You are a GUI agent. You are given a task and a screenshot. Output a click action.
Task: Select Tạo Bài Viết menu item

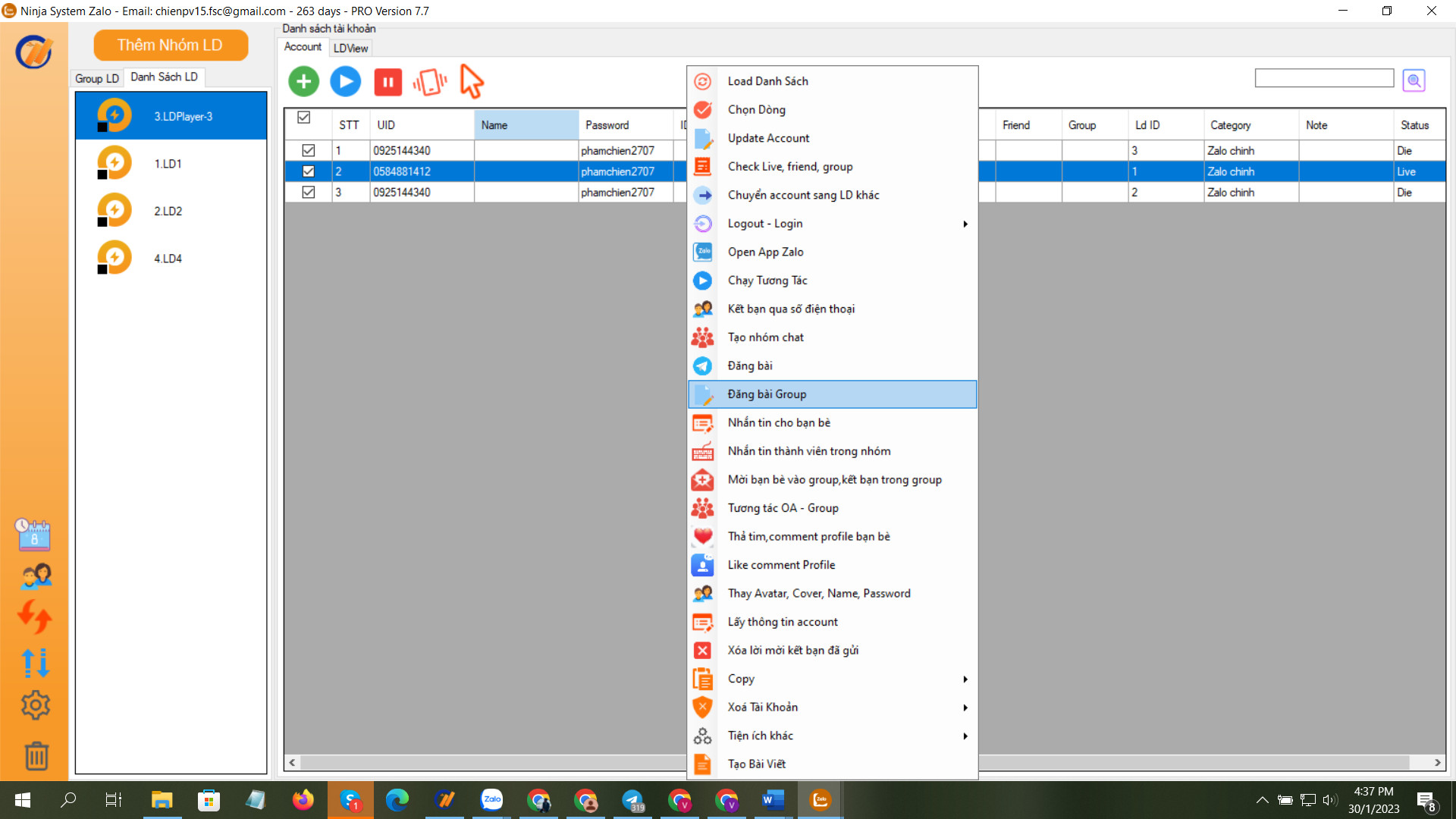pos(833,764)
